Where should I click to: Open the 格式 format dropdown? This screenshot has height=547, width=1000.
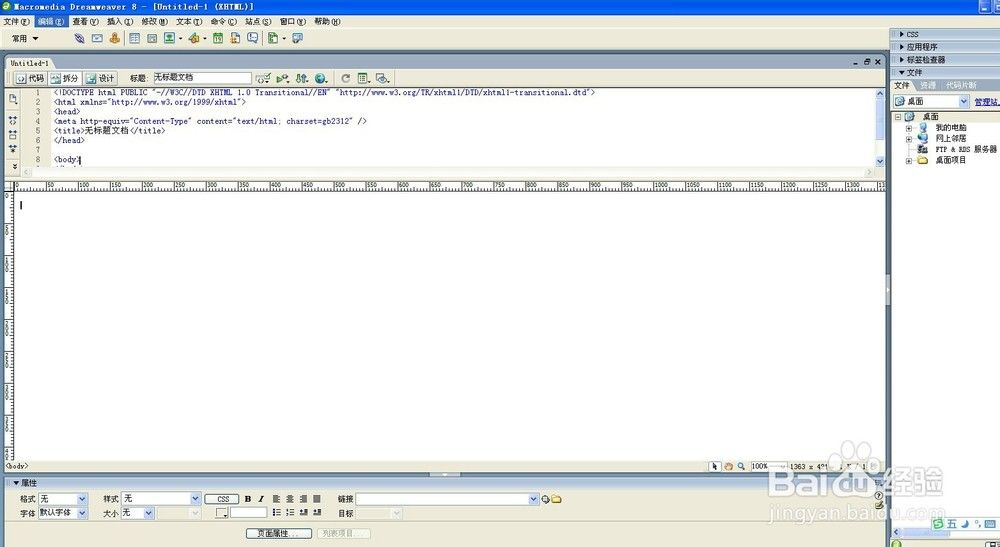point(62,499)
